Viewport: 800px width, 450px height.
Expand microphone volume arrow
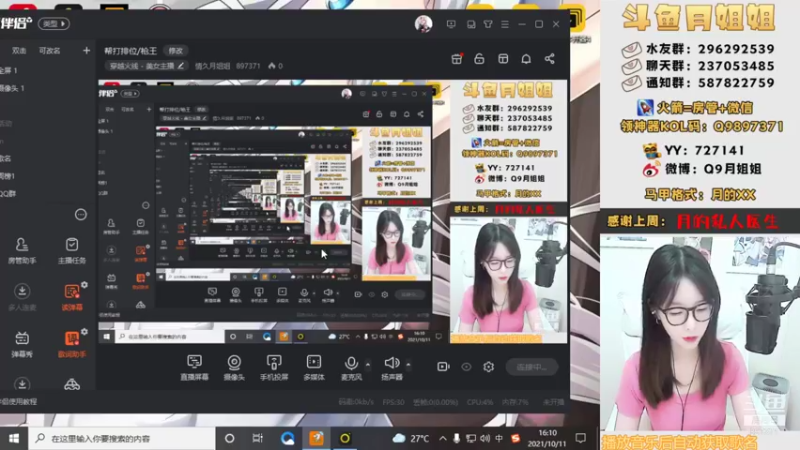click(x=368, y=364)
